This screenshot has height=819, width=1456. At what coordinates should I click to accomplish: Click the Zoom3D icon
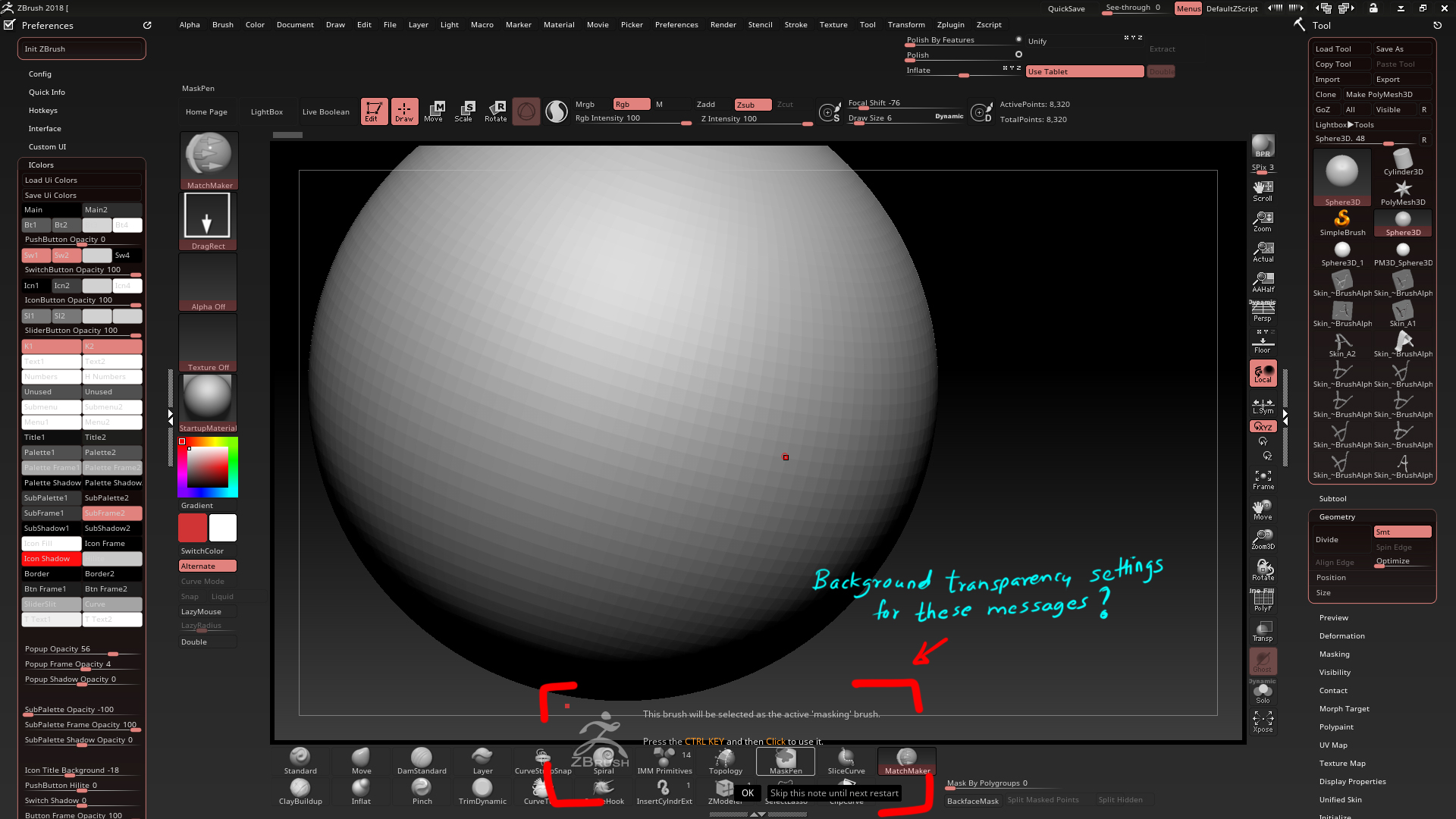(x=1263, y=539)
